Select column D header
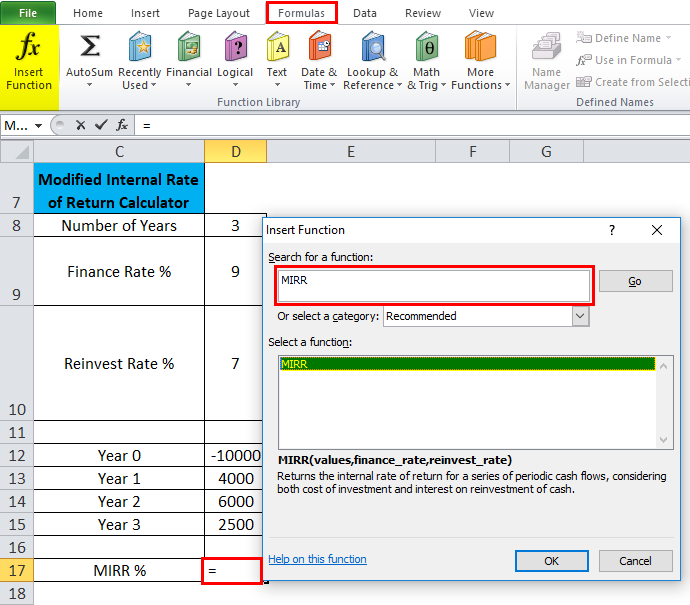 [236, 152]
